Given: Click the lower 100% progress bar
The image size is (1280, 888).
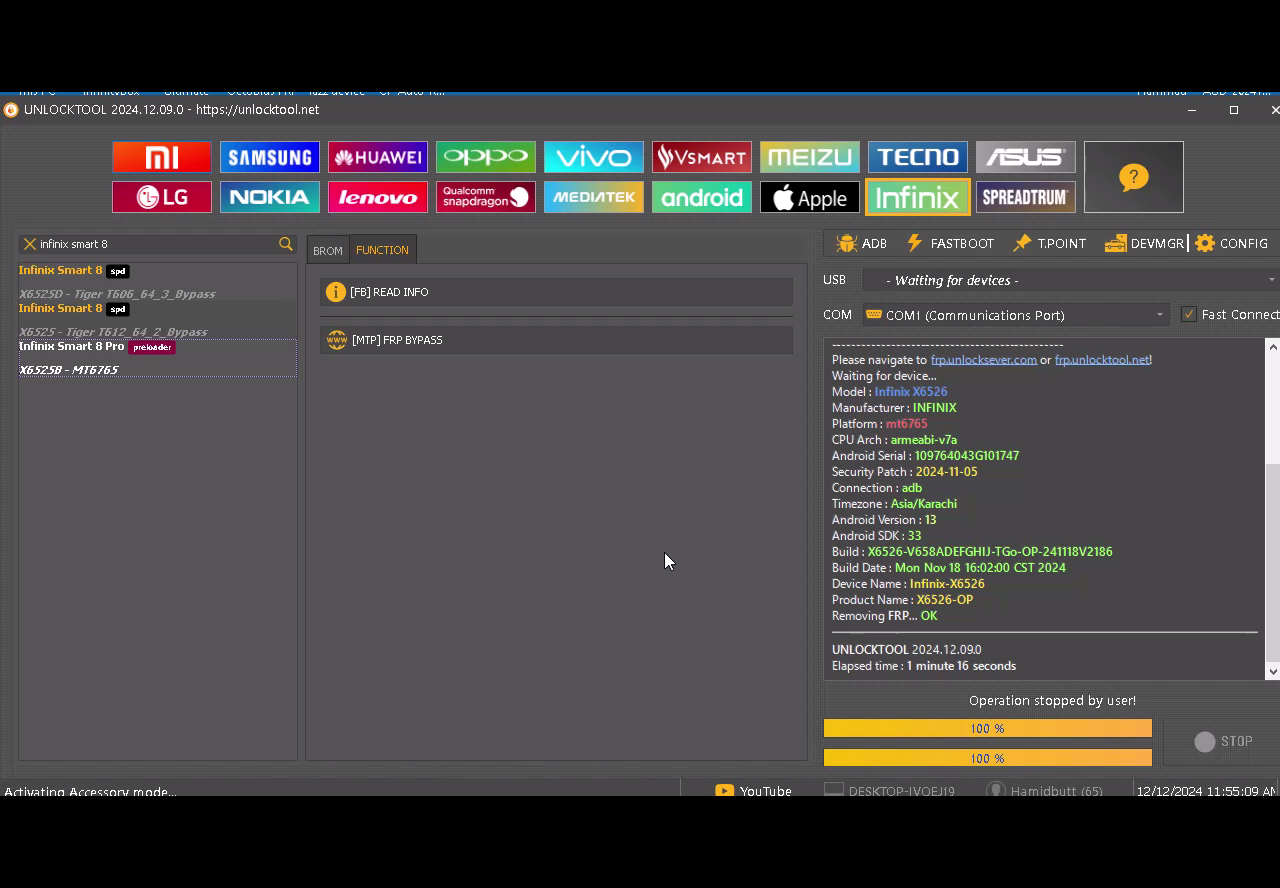Looking at the screenshot, I should 988,758.
